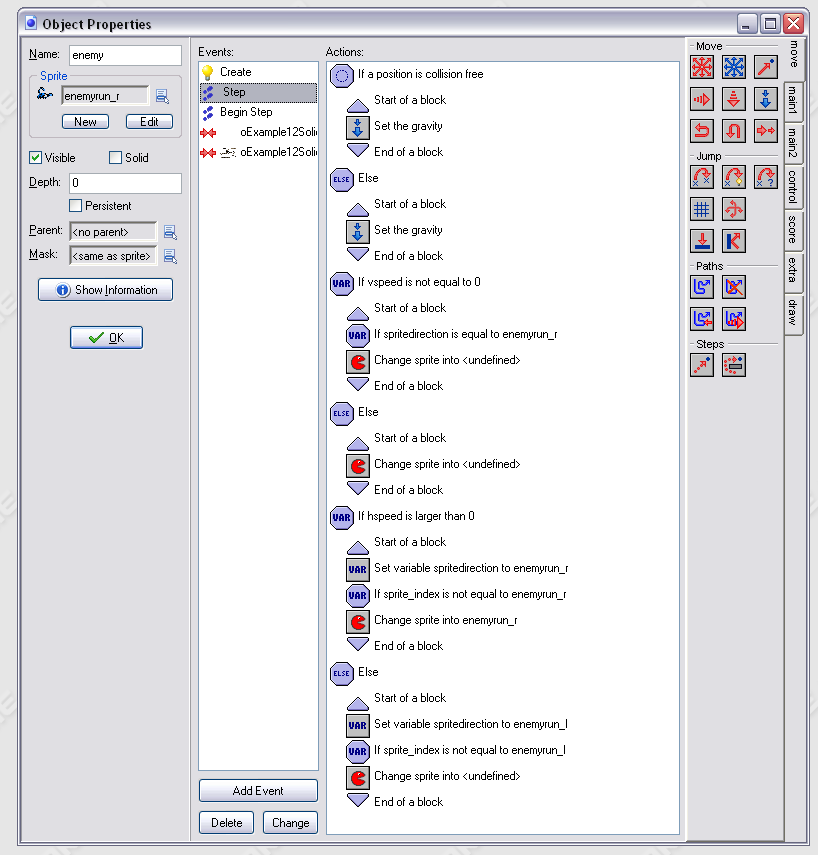Select the Path Speed action icon
The image size is (818, 855).
(734, 319)
